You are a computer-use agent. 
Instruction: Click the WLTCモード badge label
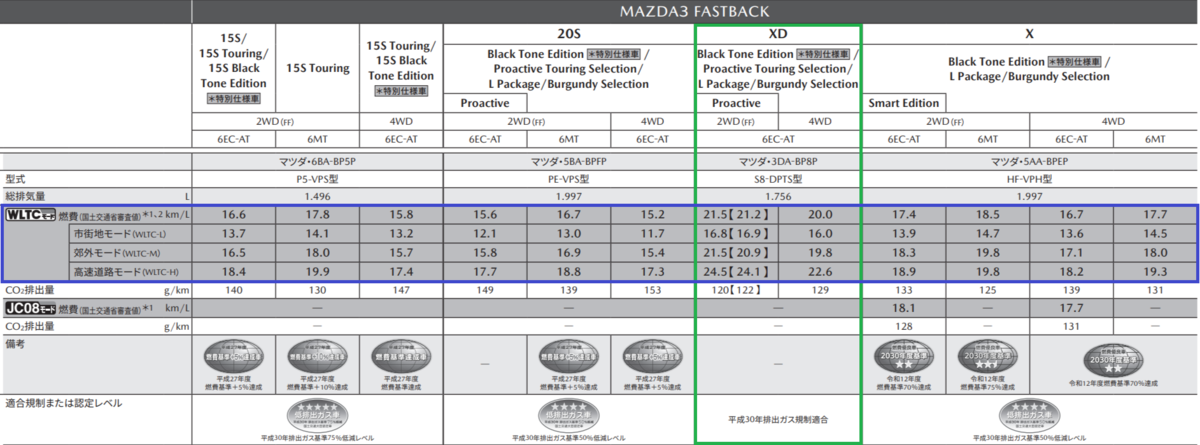tap(30, 215)
